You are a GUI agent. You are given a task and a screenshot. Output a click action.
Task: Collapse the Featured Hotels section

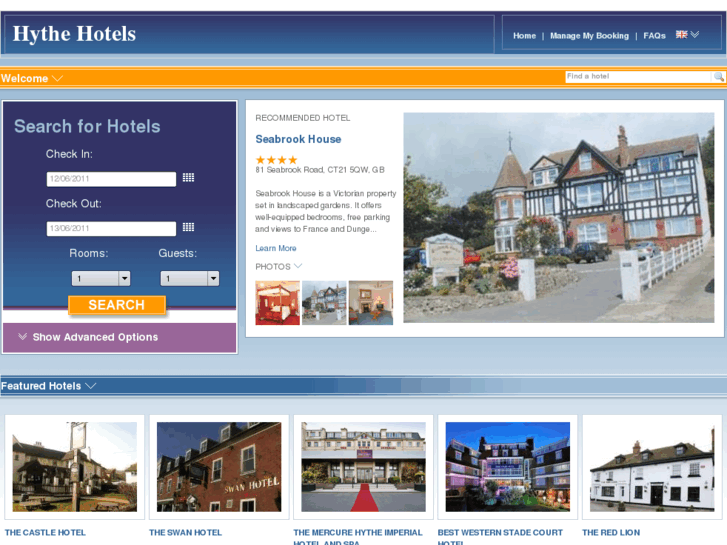tap(91, 386)
